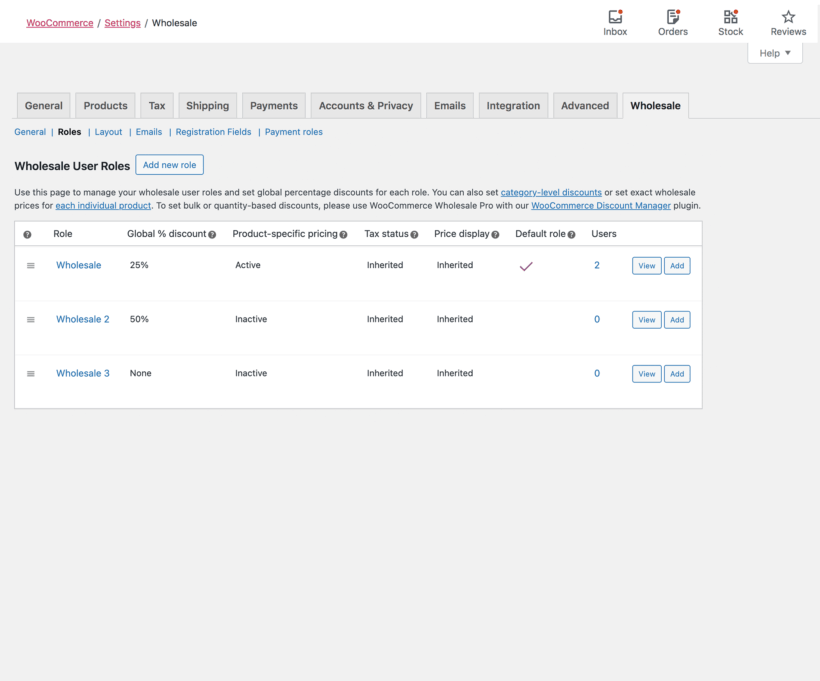820x681 pixels.
Task: Click the drag handle beside Wholesale 3
Action: [30, 373]
